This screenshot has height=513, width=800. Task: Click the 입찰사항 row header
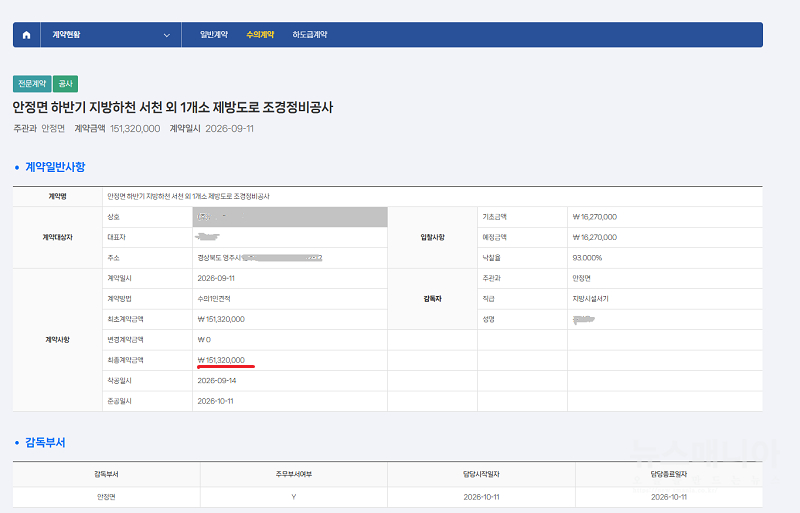tap(432, 237)
